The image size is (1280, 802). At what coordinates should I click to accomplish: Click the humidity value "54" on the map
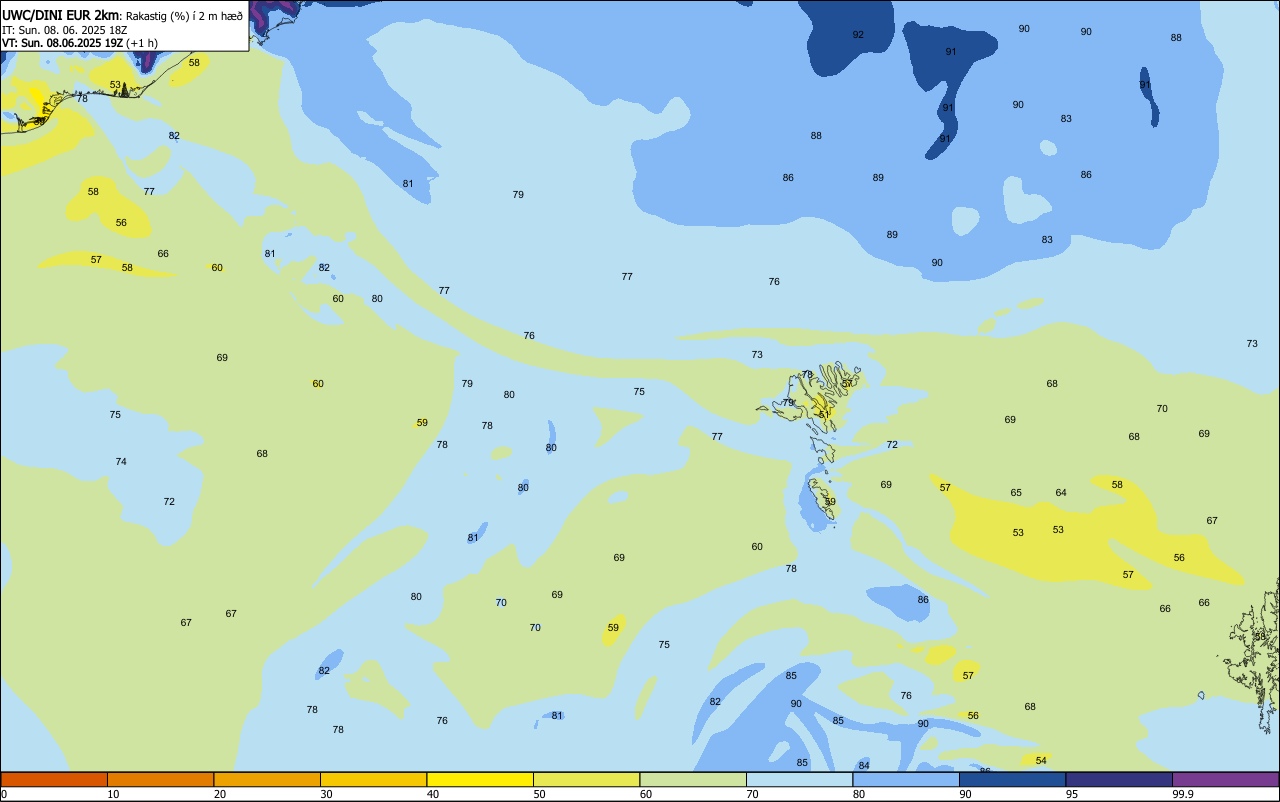1041,761
